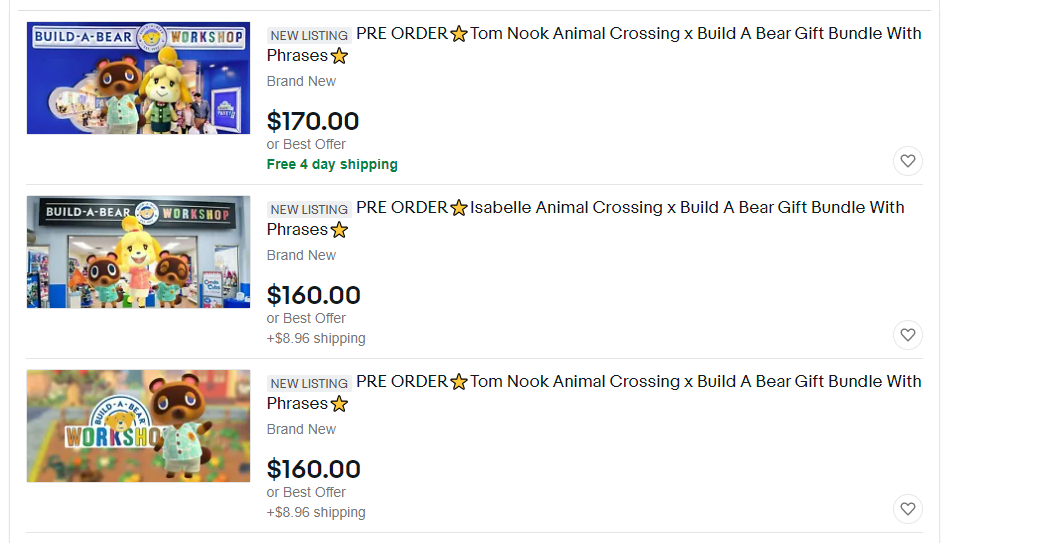1037x543 pixels.
Task: Add the $170.00 Tom Nook listing to watchlist
Action: [907, 161]
